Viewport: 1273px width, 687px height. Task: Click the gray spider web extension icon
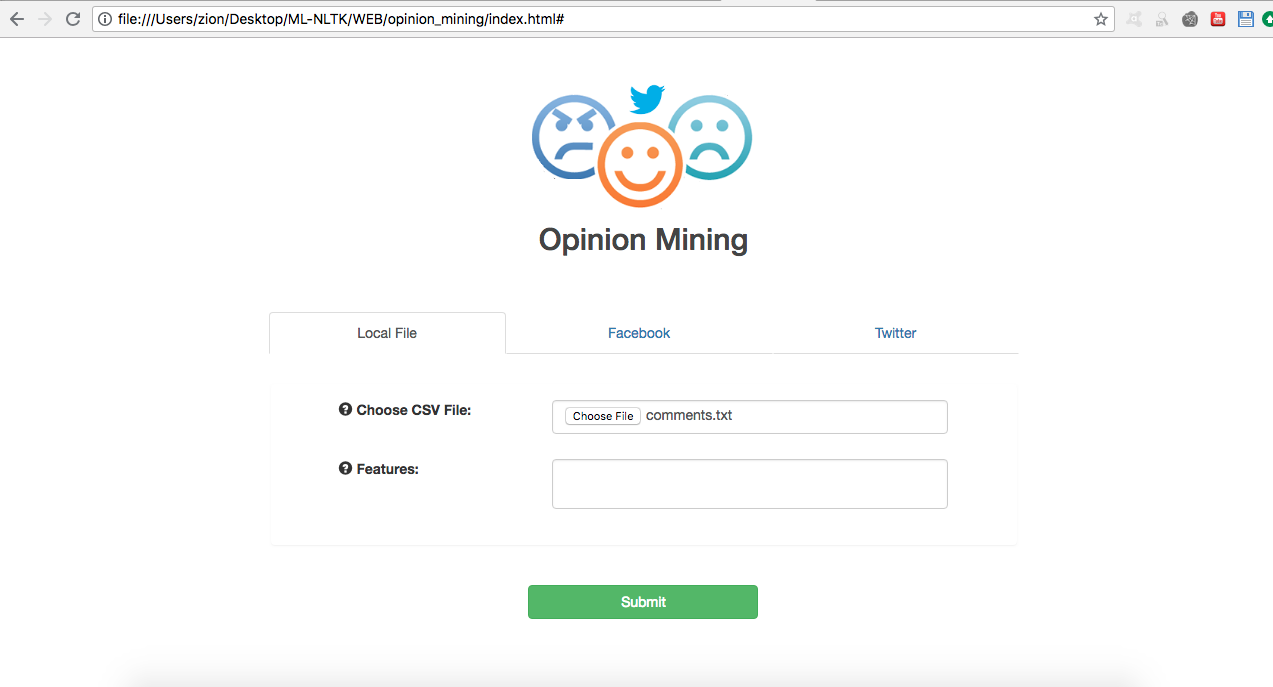[x=1190, y=19]
